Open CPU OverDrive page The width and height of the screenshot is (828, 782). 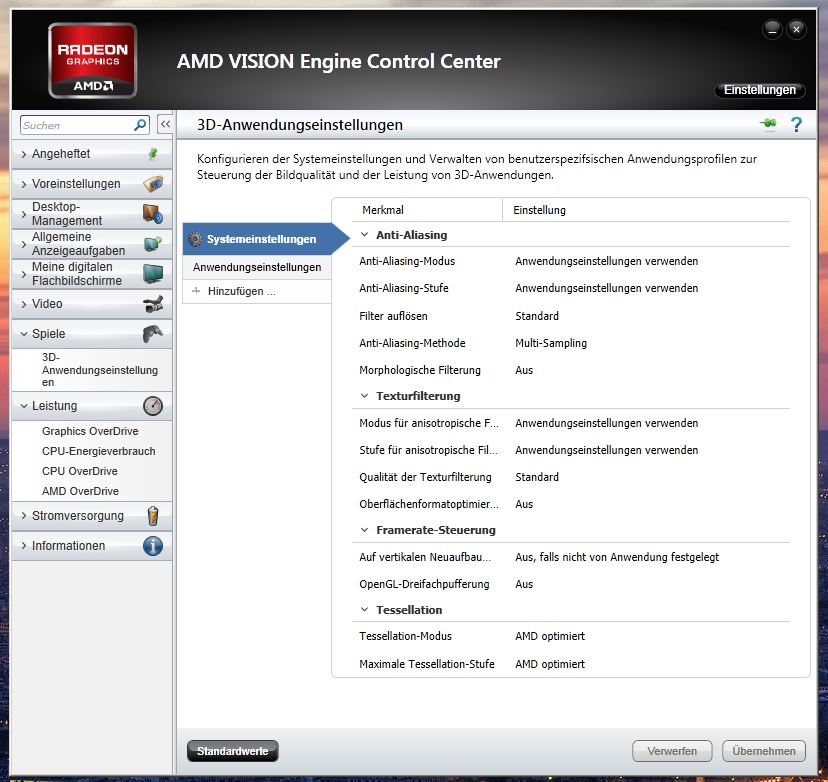(80, 471)
